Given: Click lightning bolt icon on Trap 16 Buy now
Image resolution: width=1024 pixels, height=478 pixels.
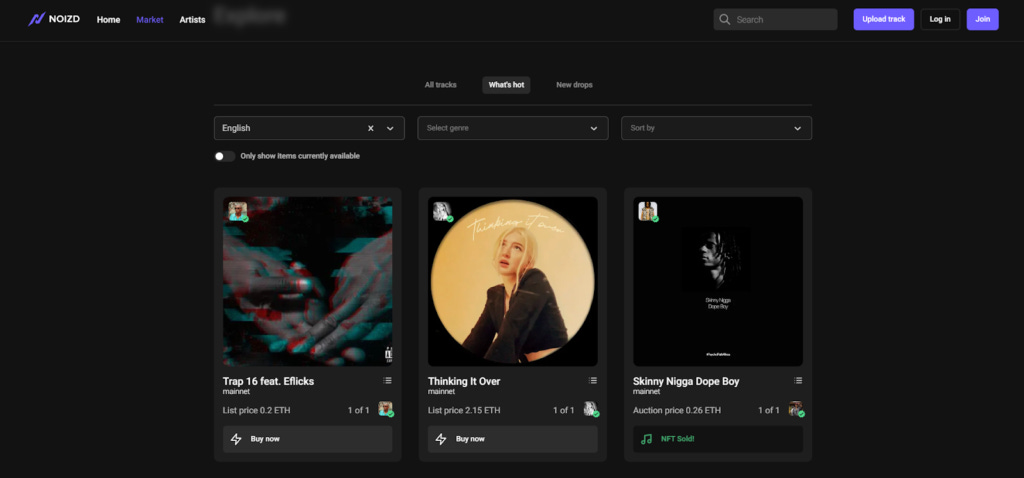Looking at the screenshot, I should click(236, 439).
